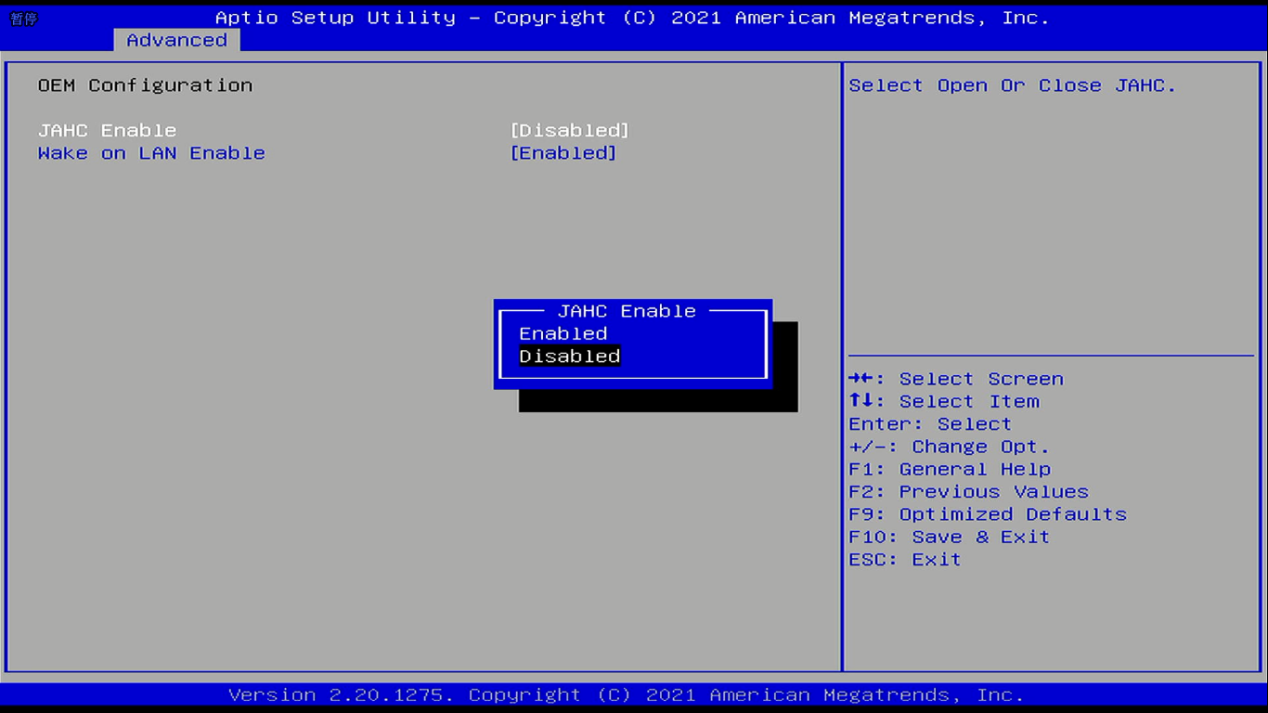Click the pause indicator in top-left corner

click(x=24, y=19)
